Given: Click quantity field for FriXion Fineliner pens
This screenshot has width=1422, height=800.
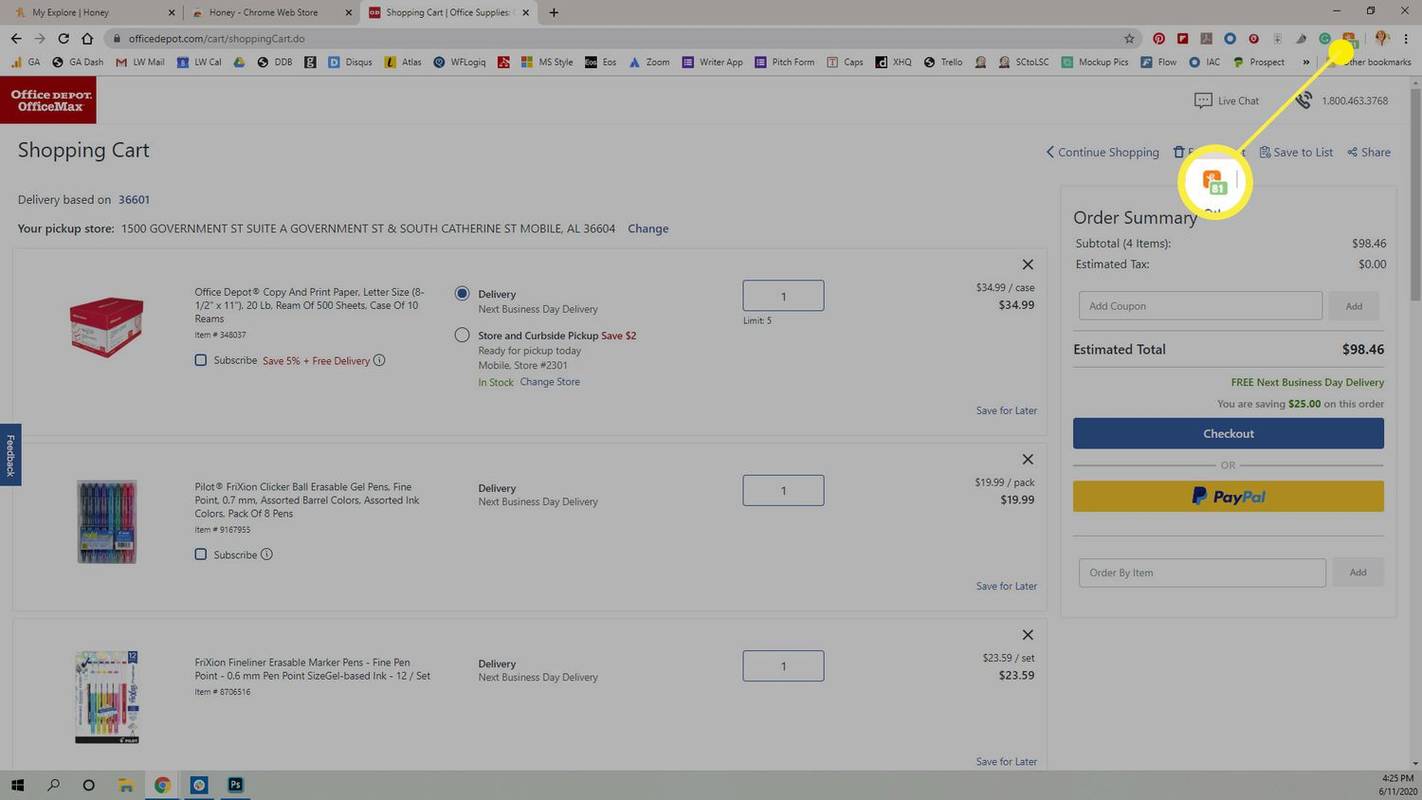Looking at the screenshot, I should (783, 666).
